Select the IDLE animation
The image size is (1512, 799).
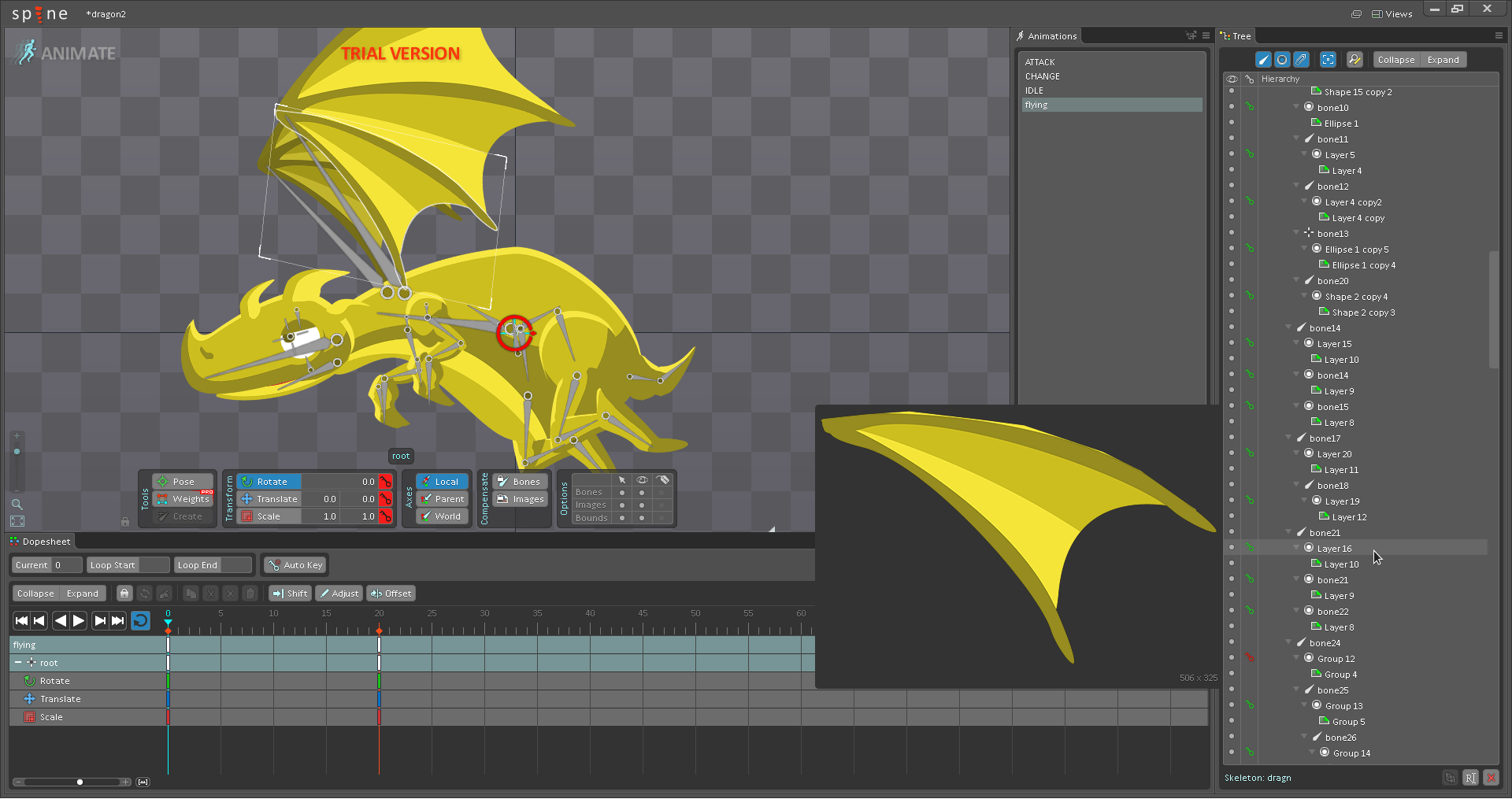(1112, 91)
